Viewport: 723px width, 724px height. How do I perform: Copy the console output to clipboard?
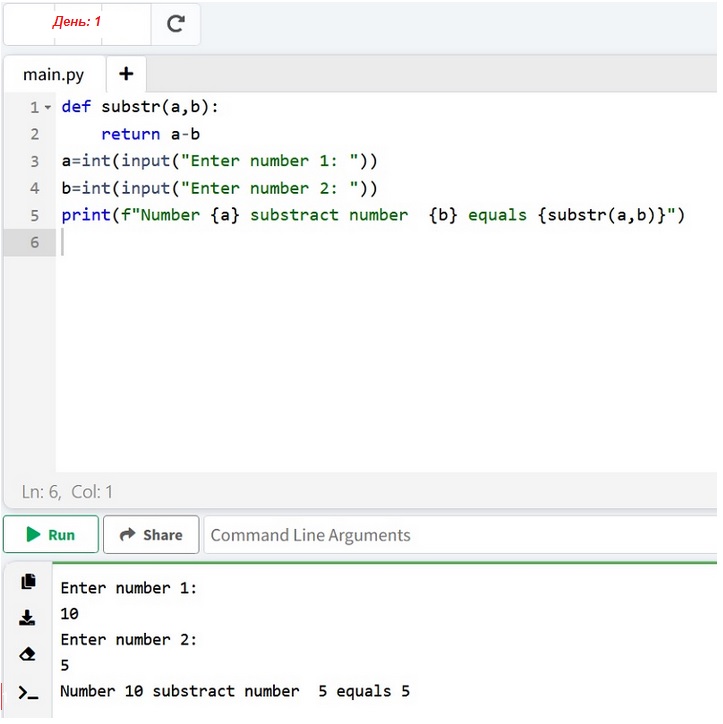28,582
